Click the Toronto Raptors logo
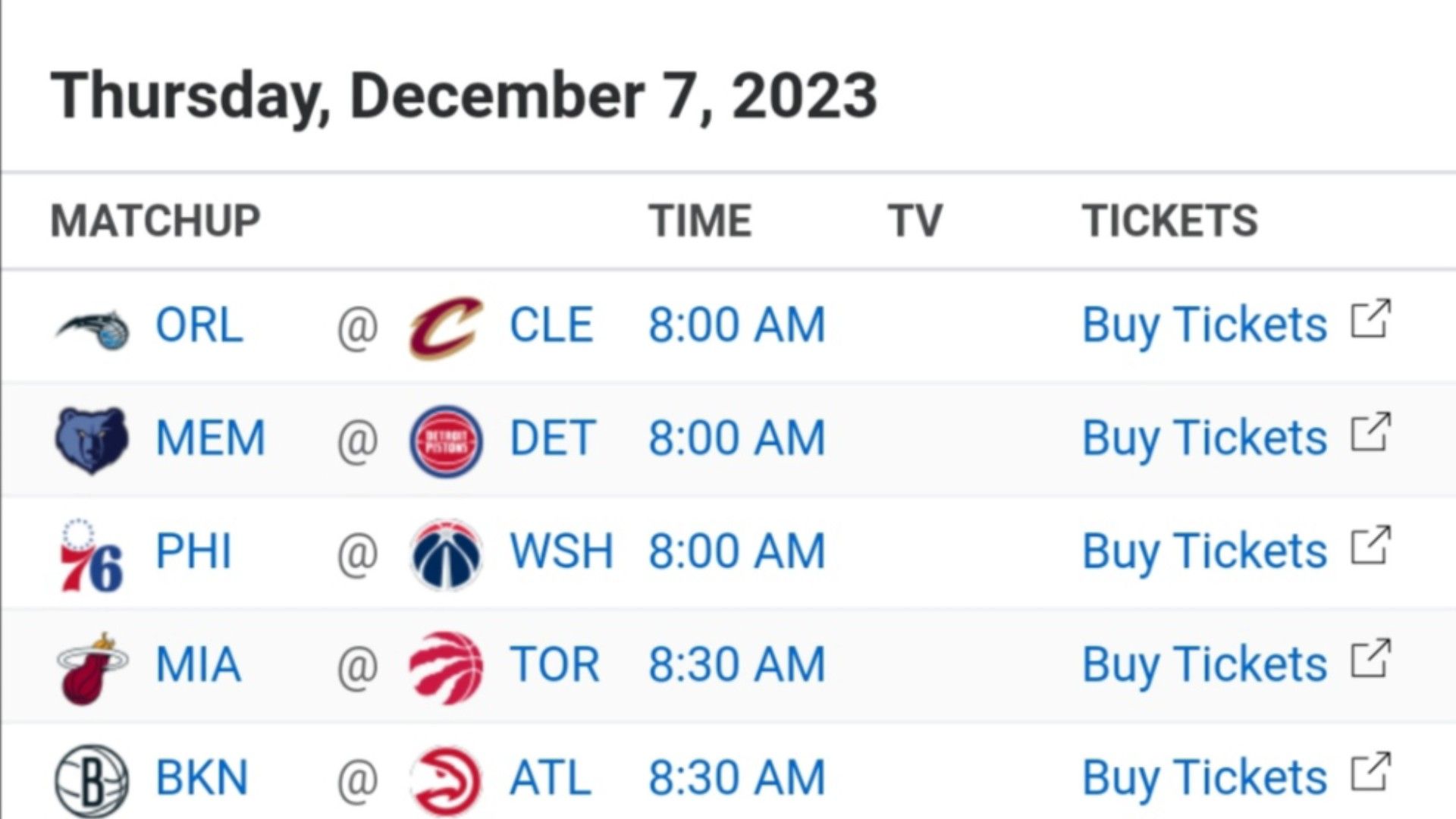The image size is (1456, 819). [x=446, y=667]
